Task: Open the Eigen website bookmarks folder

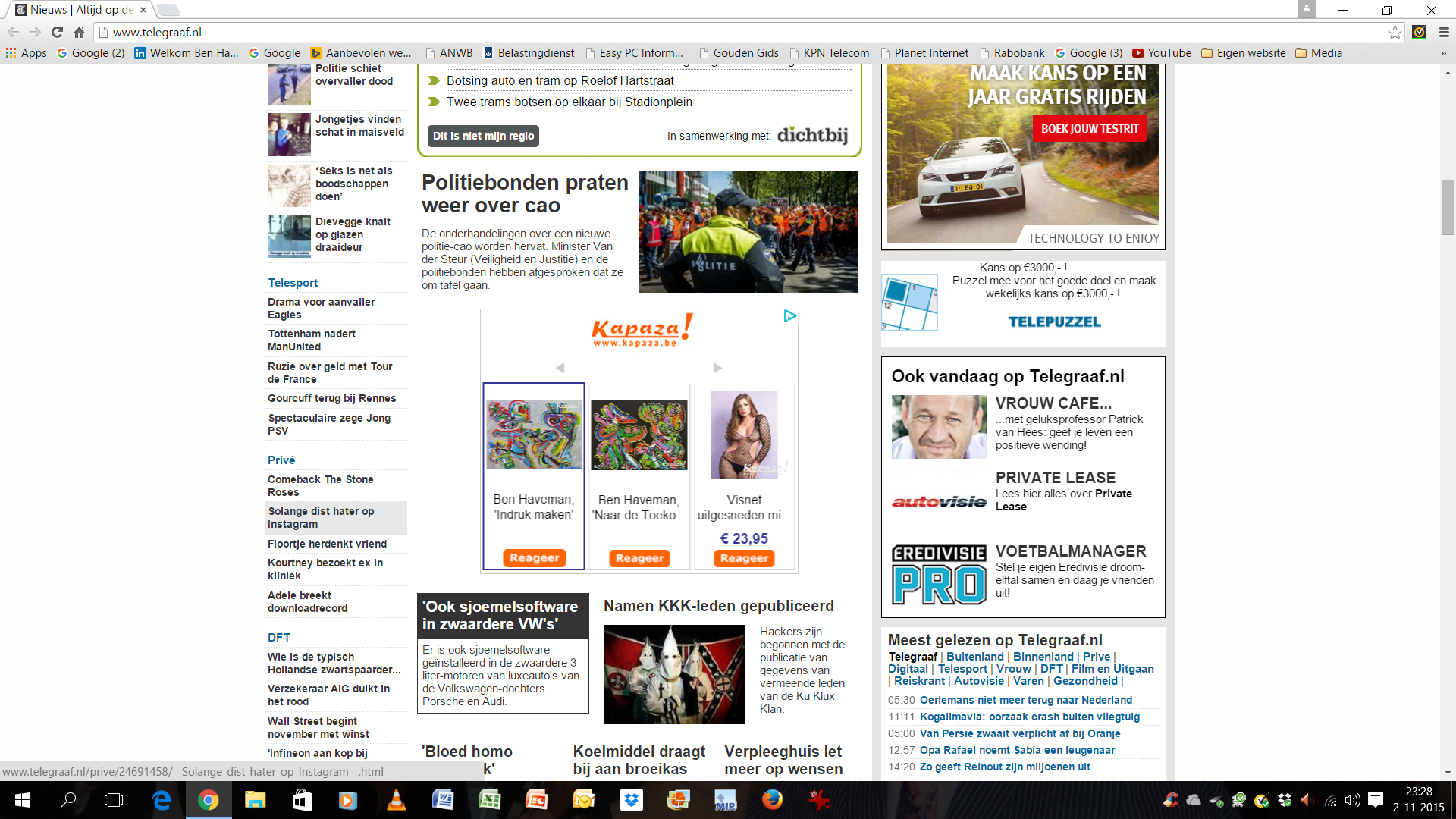Action: click(x=1244, y=53)
